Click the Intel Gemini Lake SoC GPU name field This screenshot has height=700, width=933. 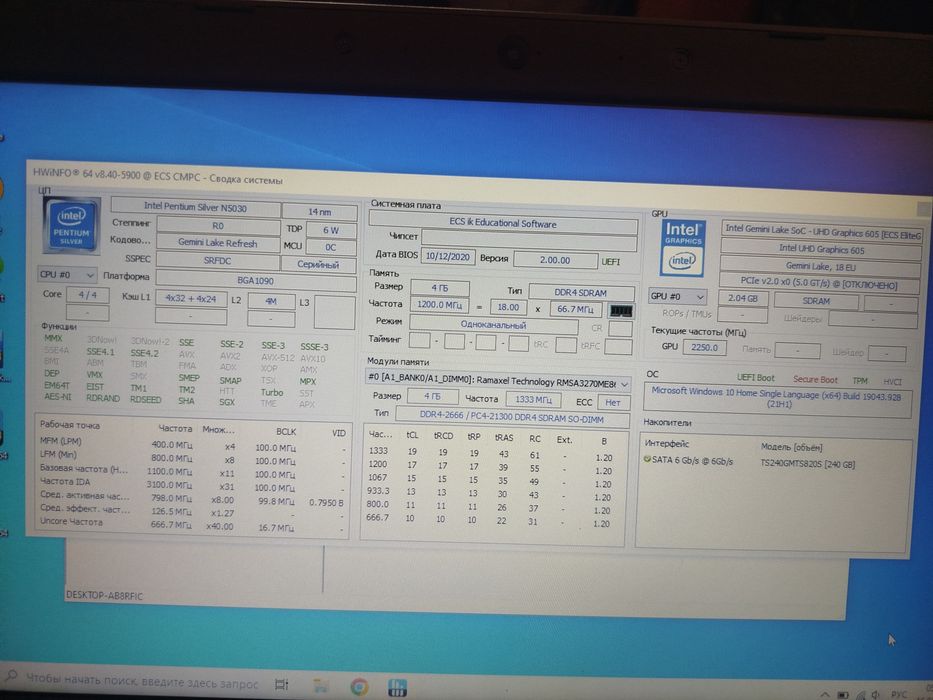(821, 233)
